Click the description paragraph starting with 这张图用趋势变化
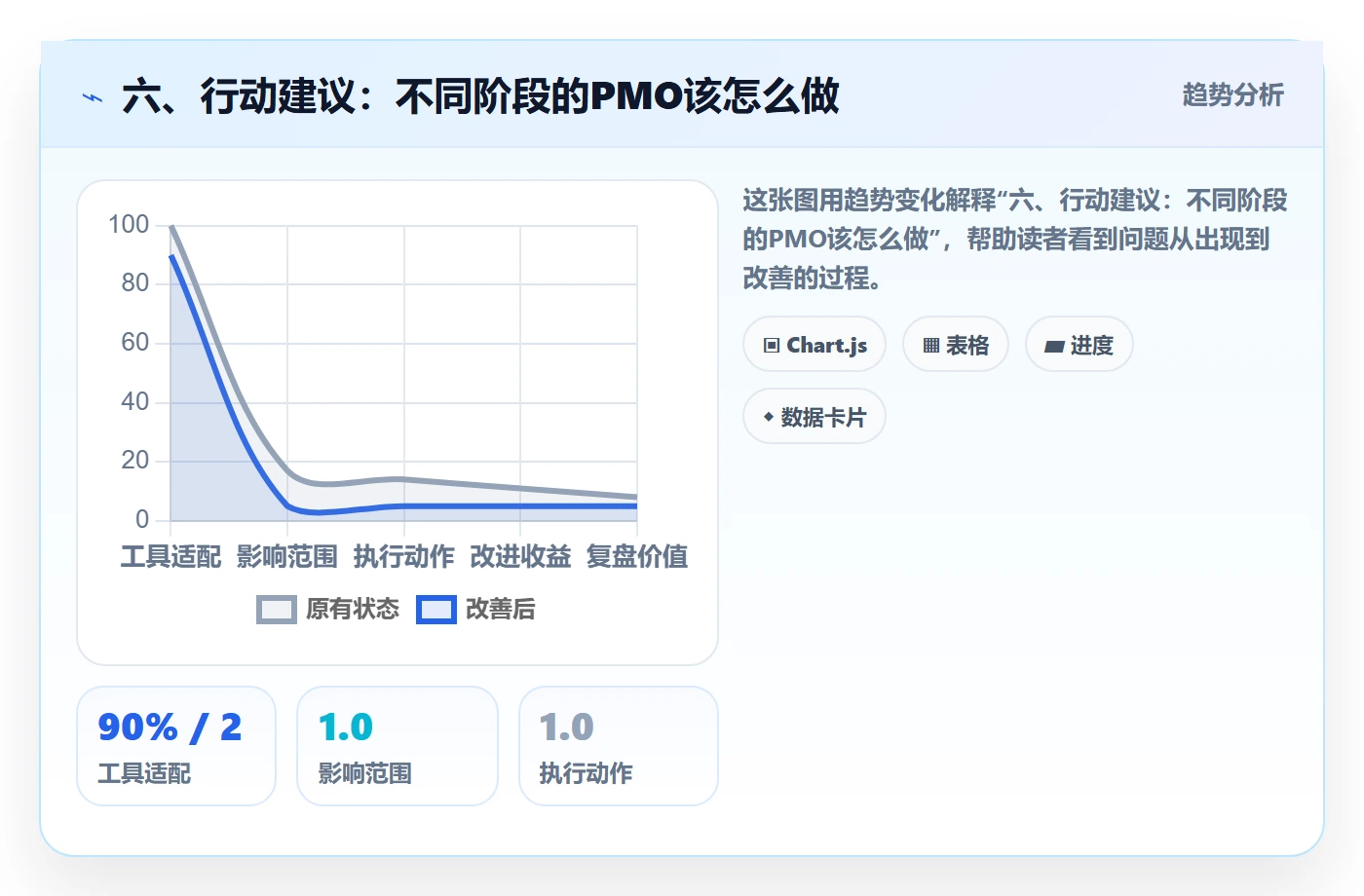1364x896 pixels. pyautogui.click(x=1015, y=240)
